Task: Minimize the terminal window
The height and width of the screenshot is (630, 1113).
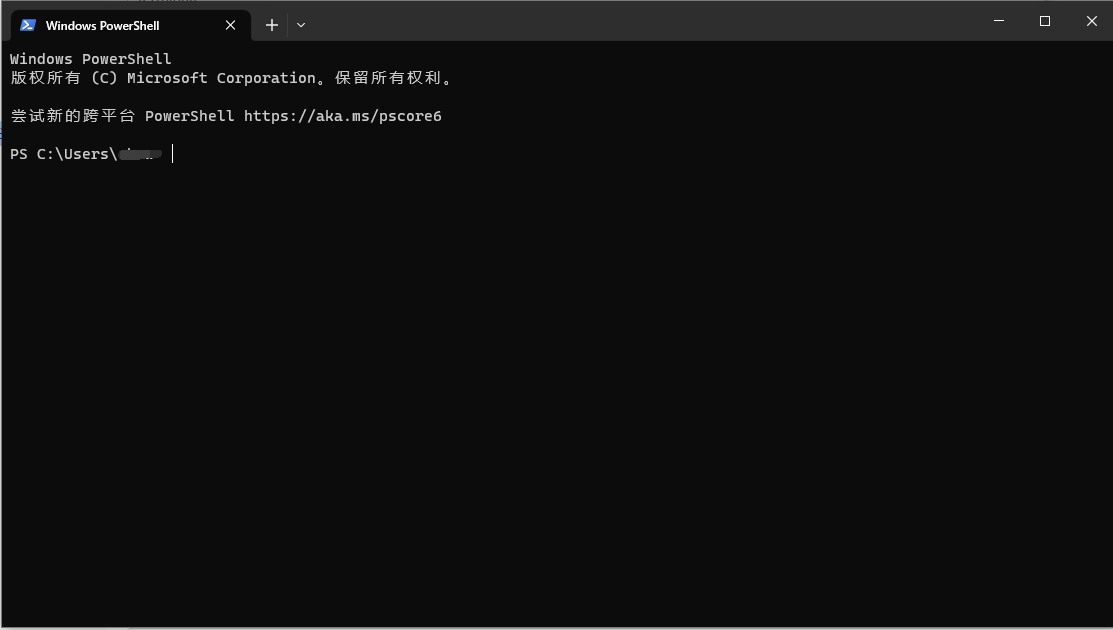Action: pos(999,21)
